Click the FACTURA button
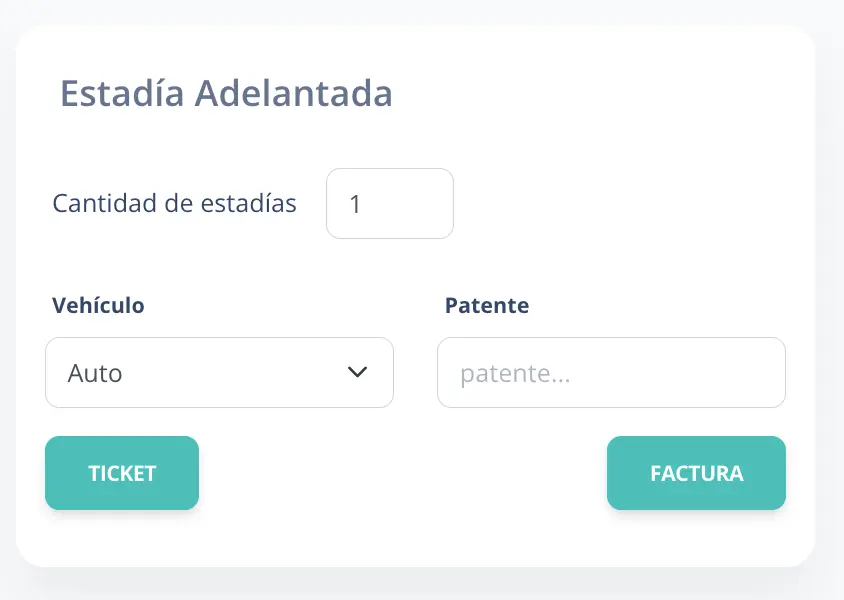This screenshot has height=600, width=844. pos(696,473)
